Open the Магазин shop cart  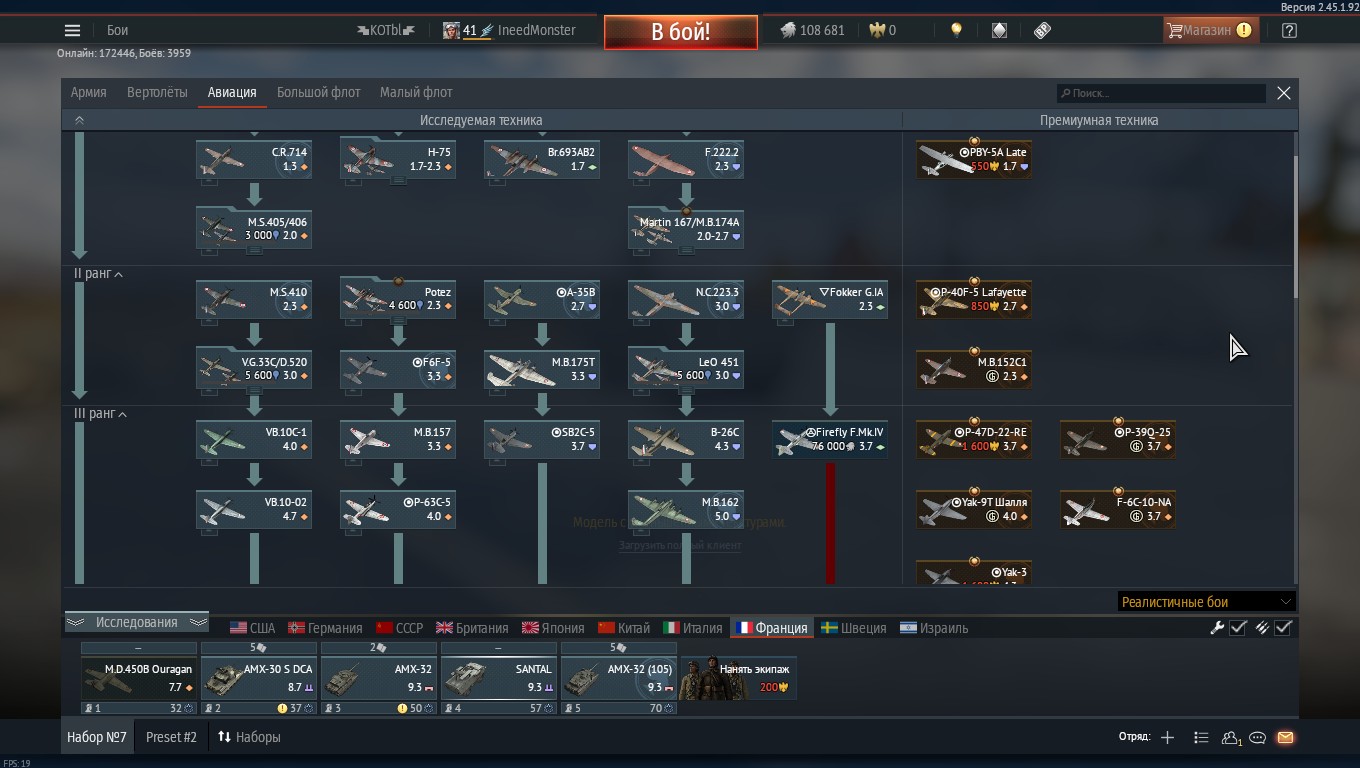1209,30
